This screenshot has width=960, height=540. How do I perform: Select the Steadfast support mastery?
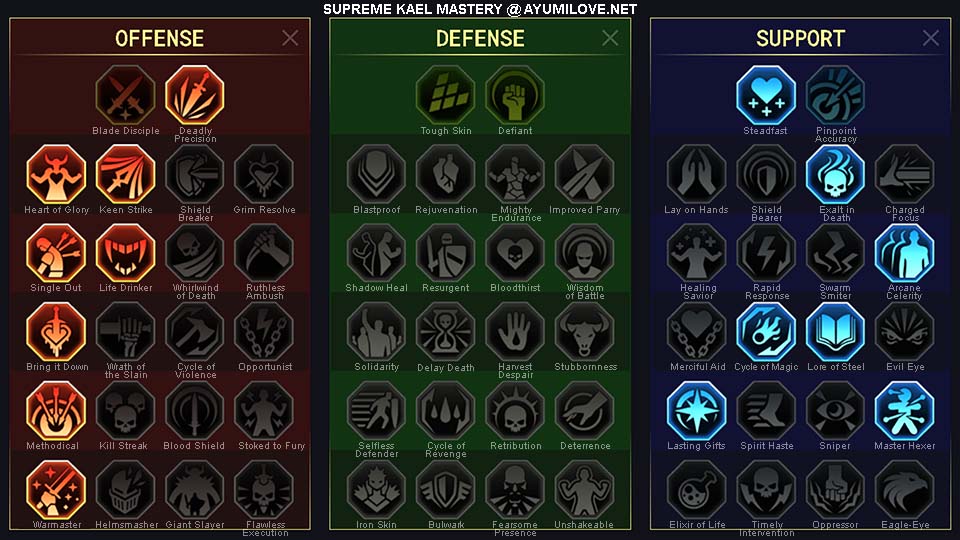[766, 96]
